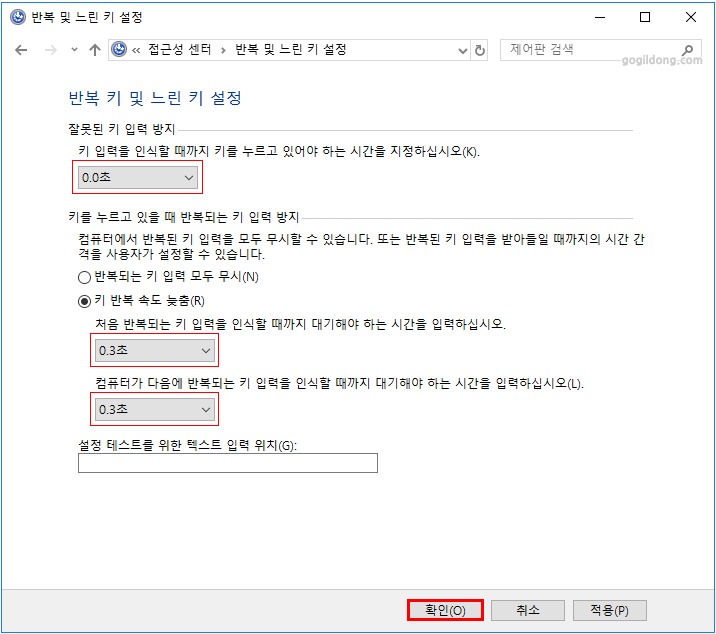Click the 잘못된 키 입력 방지 section label

(x=122, y=129)
